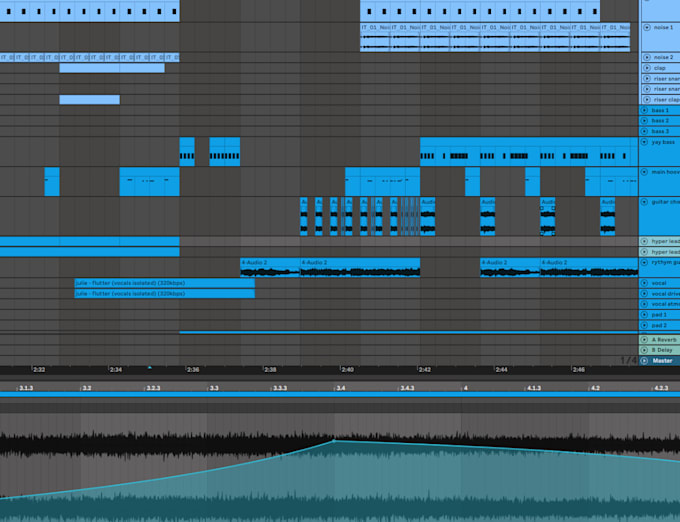Select the B Delay track name
The width and height of the screenshot is (680, 522).
[662, 350]
